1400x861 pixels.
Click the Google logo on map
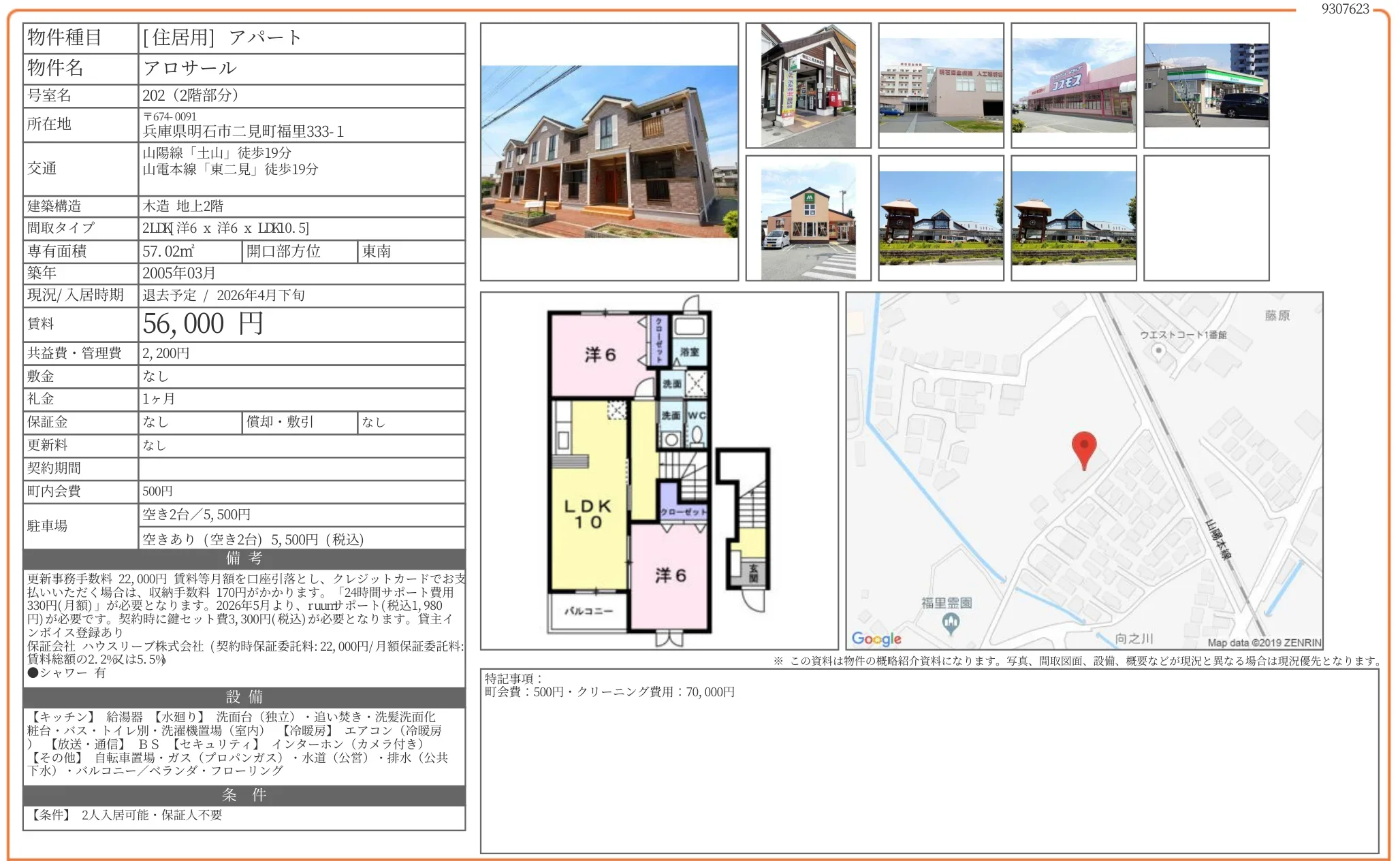tap(876, 638)
